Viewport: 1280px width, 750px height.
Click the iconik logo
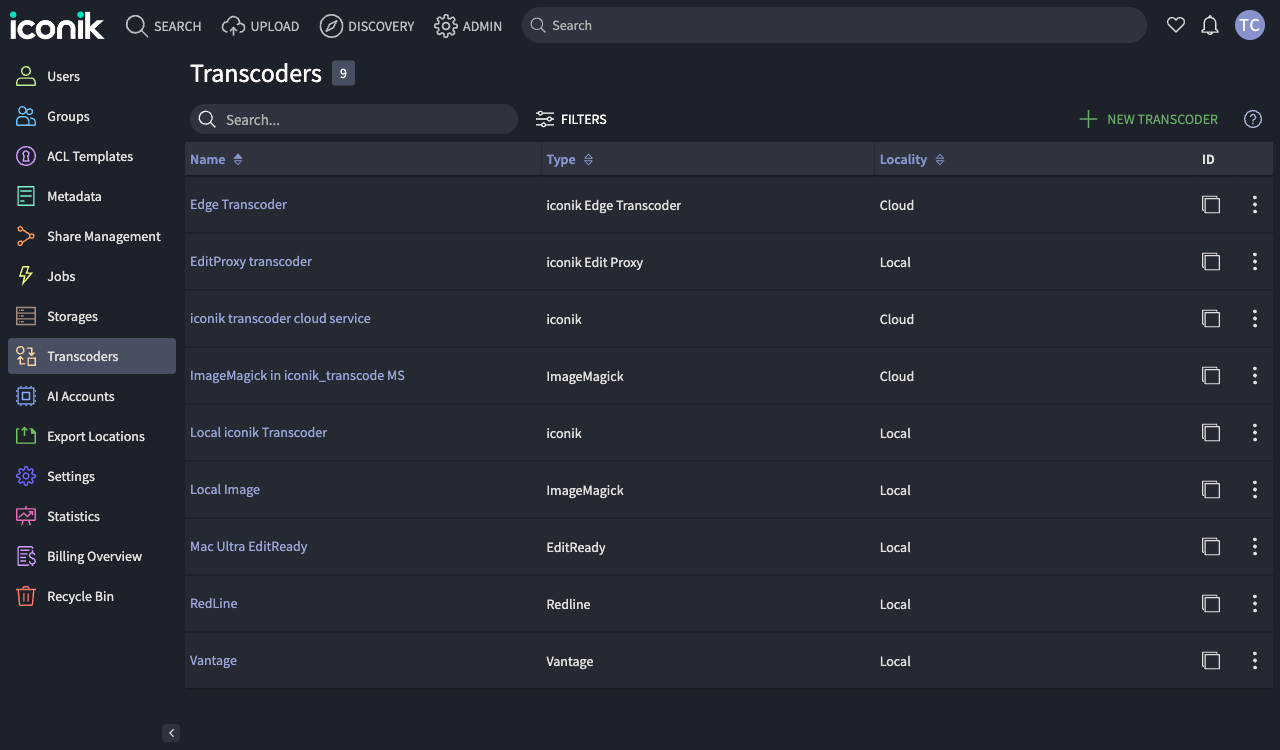coord(57,26)
